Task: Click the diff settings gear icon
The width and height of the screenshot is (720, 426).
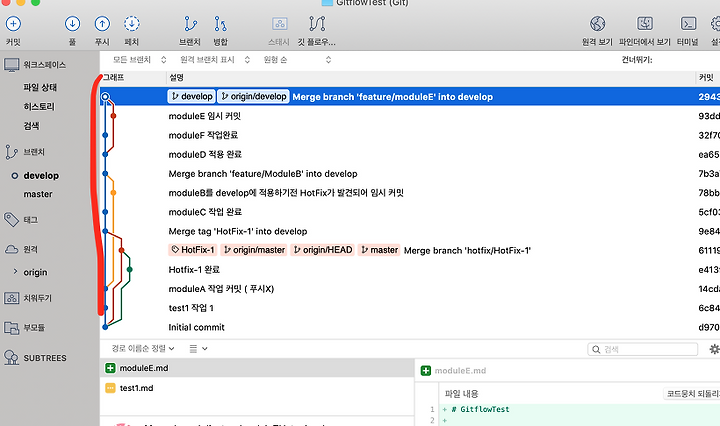Action: click(x=714, y=349)
